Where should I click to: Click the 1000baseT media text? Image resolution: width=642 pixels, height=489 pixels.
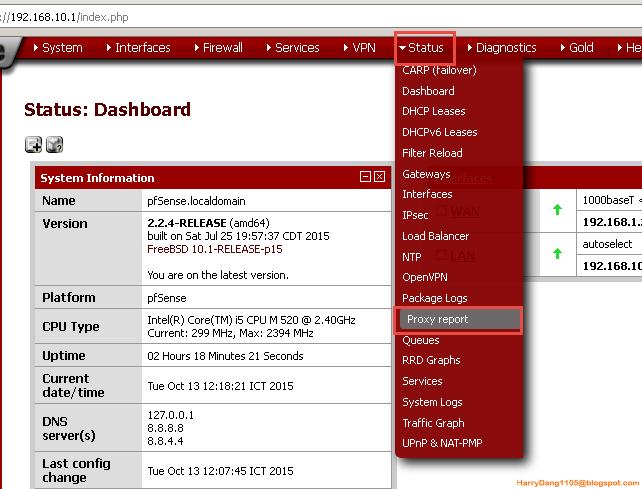(608, 200)
